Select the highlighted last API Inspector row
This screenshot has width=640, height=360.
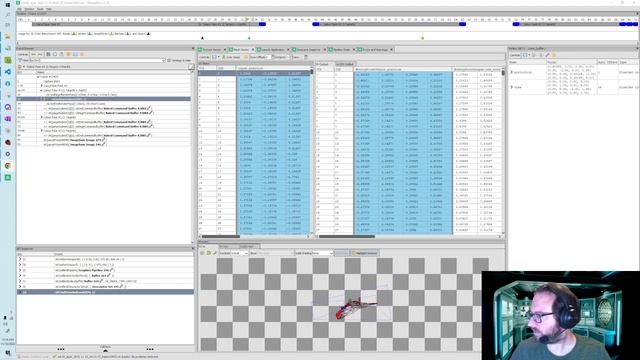pyautogui.click(x=105, y=292)
